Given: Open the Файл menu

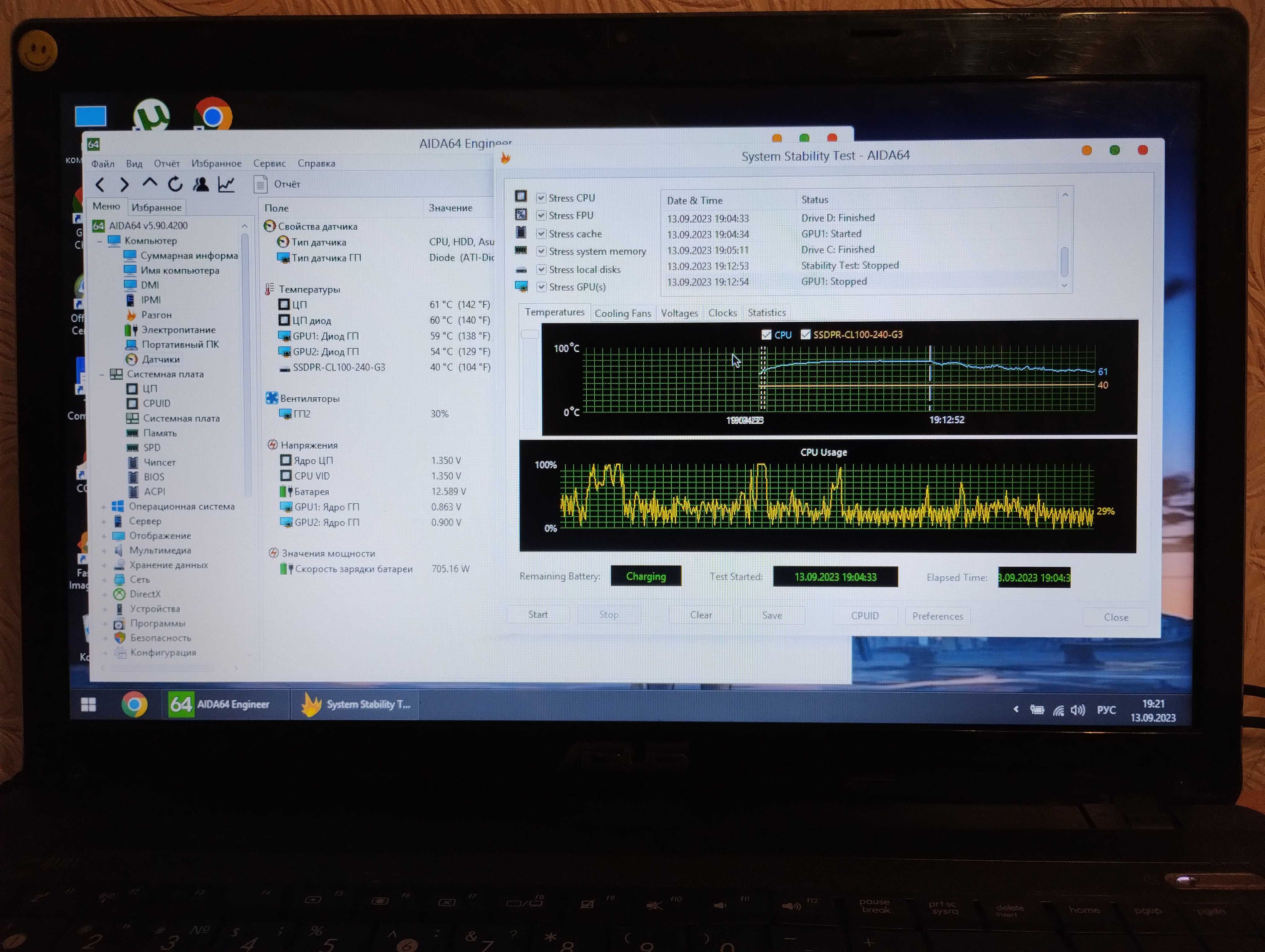Looking at the screenshot, I should point(103,164).
